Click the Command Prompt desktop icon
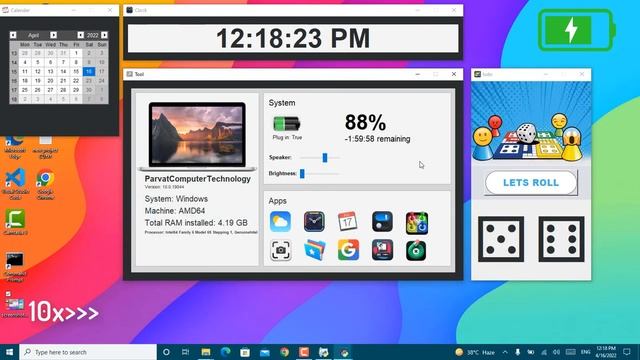Viewport: 640px width, 360px height. pos(15,266)
